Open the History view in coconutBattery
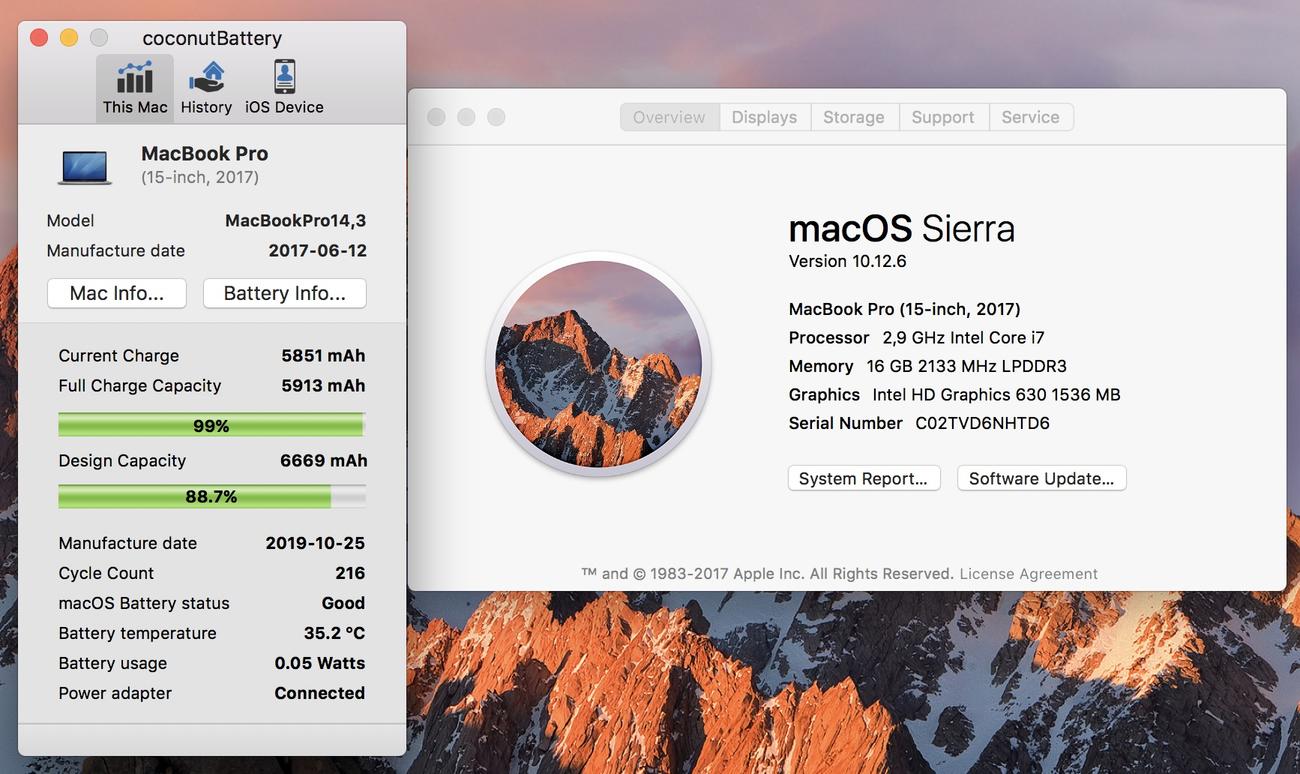This screenshot has width=1300, height=774. (206, 88)
